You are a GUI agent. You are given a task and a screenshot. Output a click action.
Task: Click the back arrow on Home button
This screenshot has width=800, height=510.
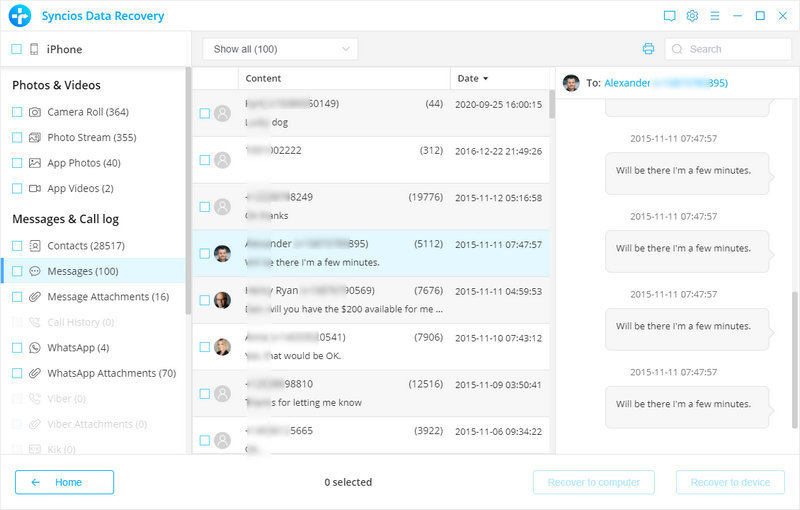(x=36, y=482)
